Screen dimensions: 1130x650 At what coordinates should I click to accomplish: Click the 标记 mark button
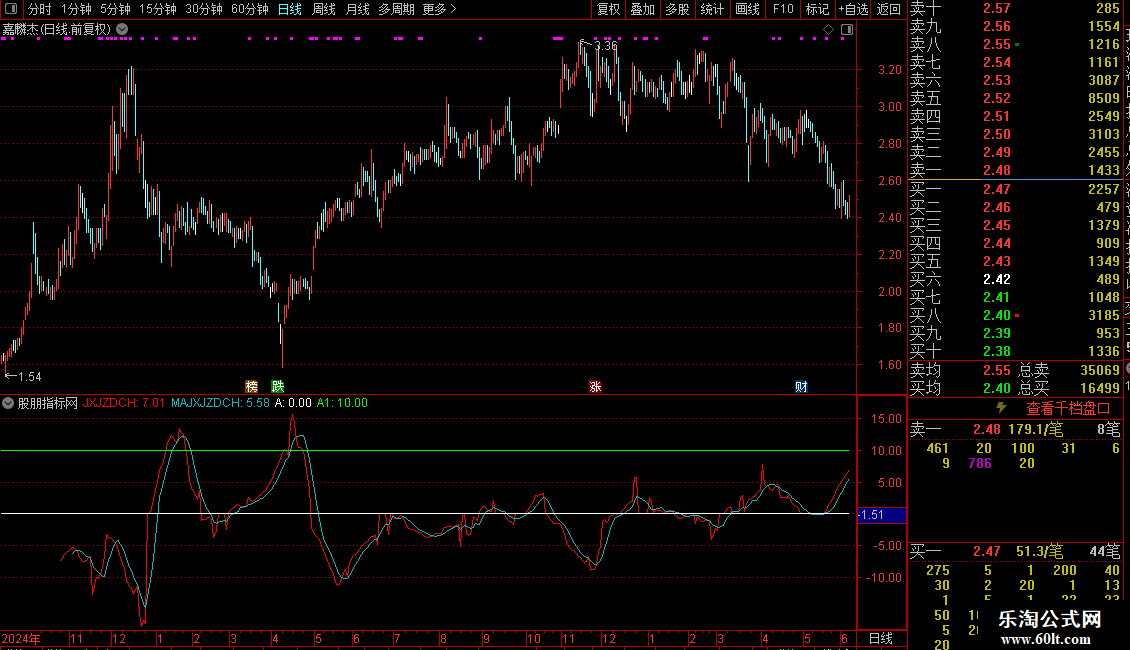pos(817,9)
